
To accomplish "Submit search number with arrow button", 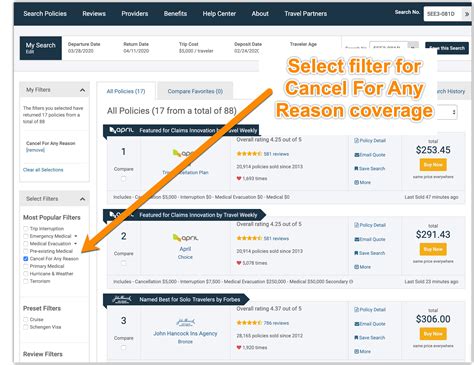I will 467,14.
